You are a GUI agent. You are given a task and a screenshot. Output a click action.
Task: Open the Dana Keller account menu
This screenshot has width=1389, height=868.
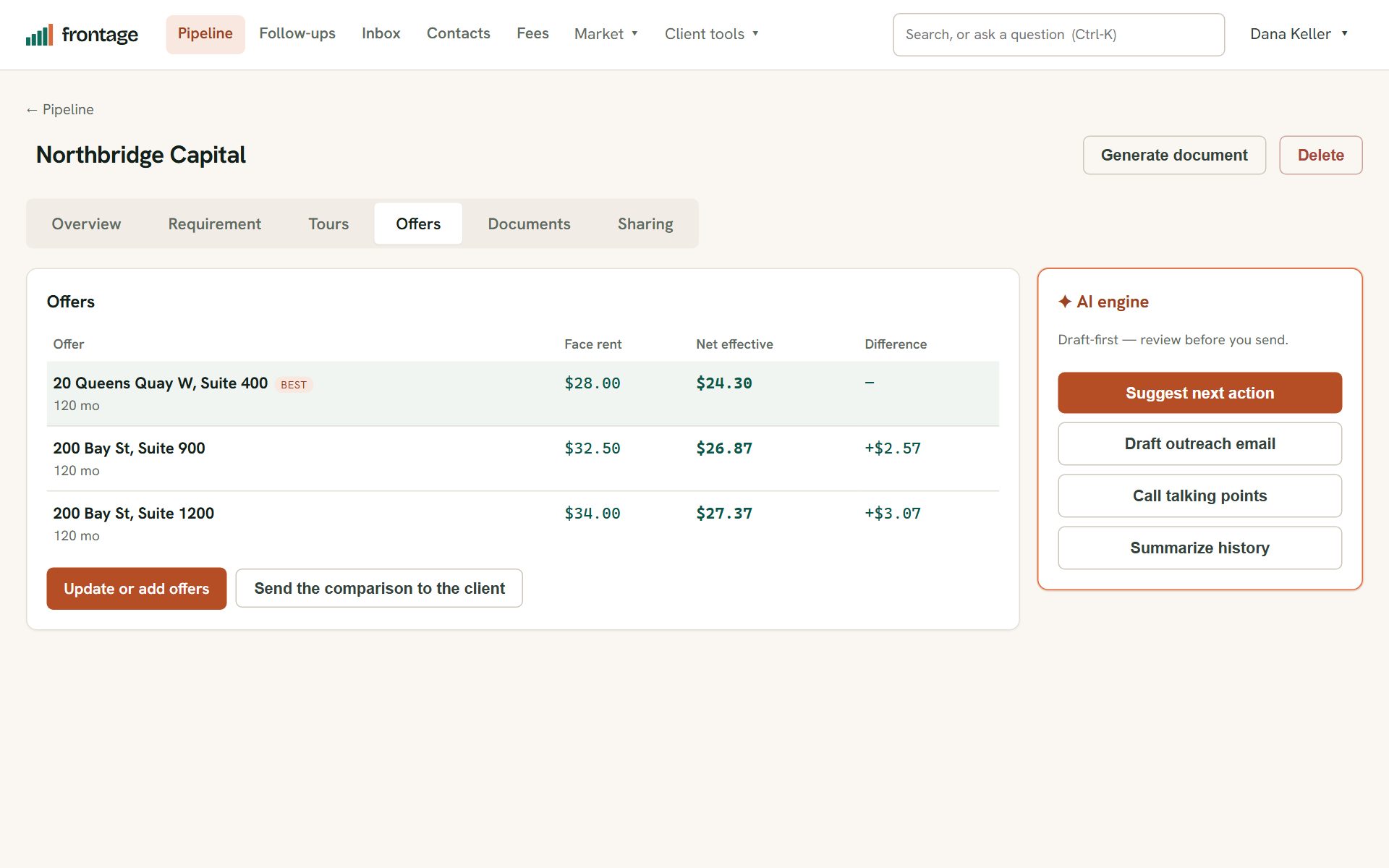click(x=1299, y=34)
